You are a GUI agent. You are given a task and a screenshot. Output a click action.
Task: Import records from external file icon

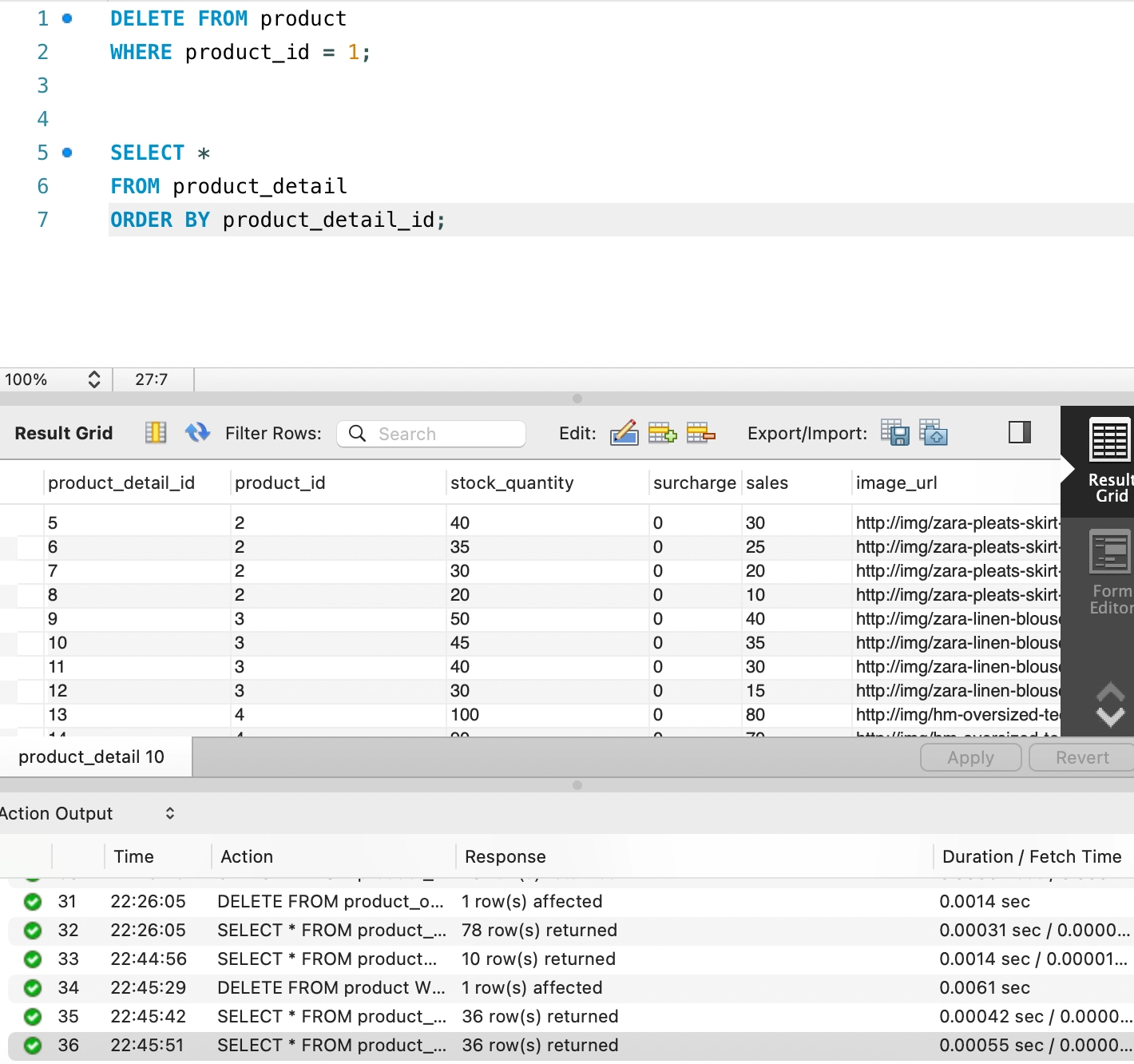coord(933,432)
